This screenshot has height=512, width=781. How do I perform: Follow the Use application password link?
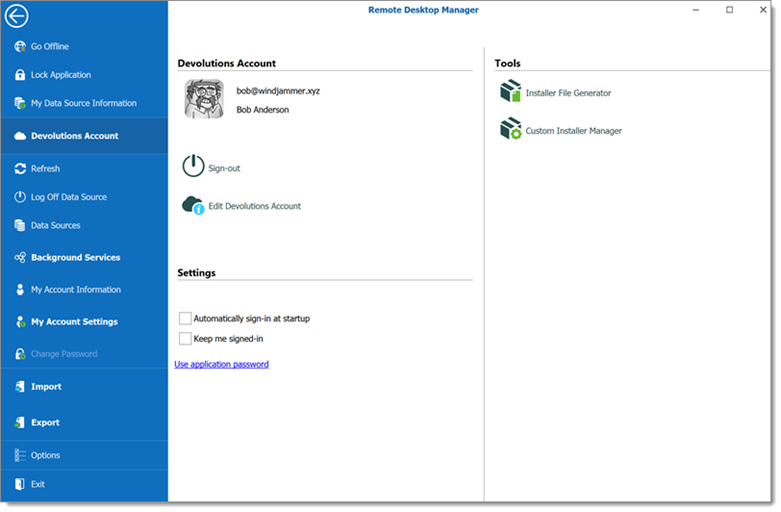(x=222, y=364)
